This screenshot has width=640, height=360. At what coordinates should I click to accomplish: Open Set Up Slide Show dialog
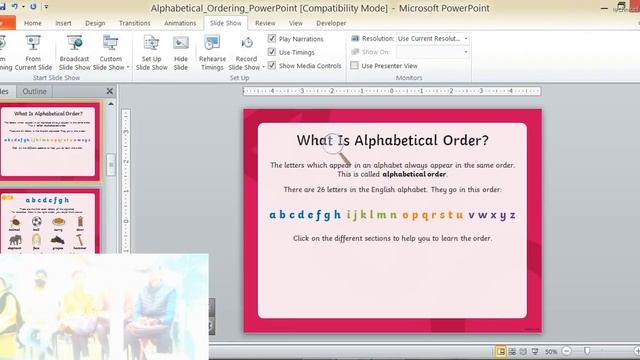(x=151, y=53)
